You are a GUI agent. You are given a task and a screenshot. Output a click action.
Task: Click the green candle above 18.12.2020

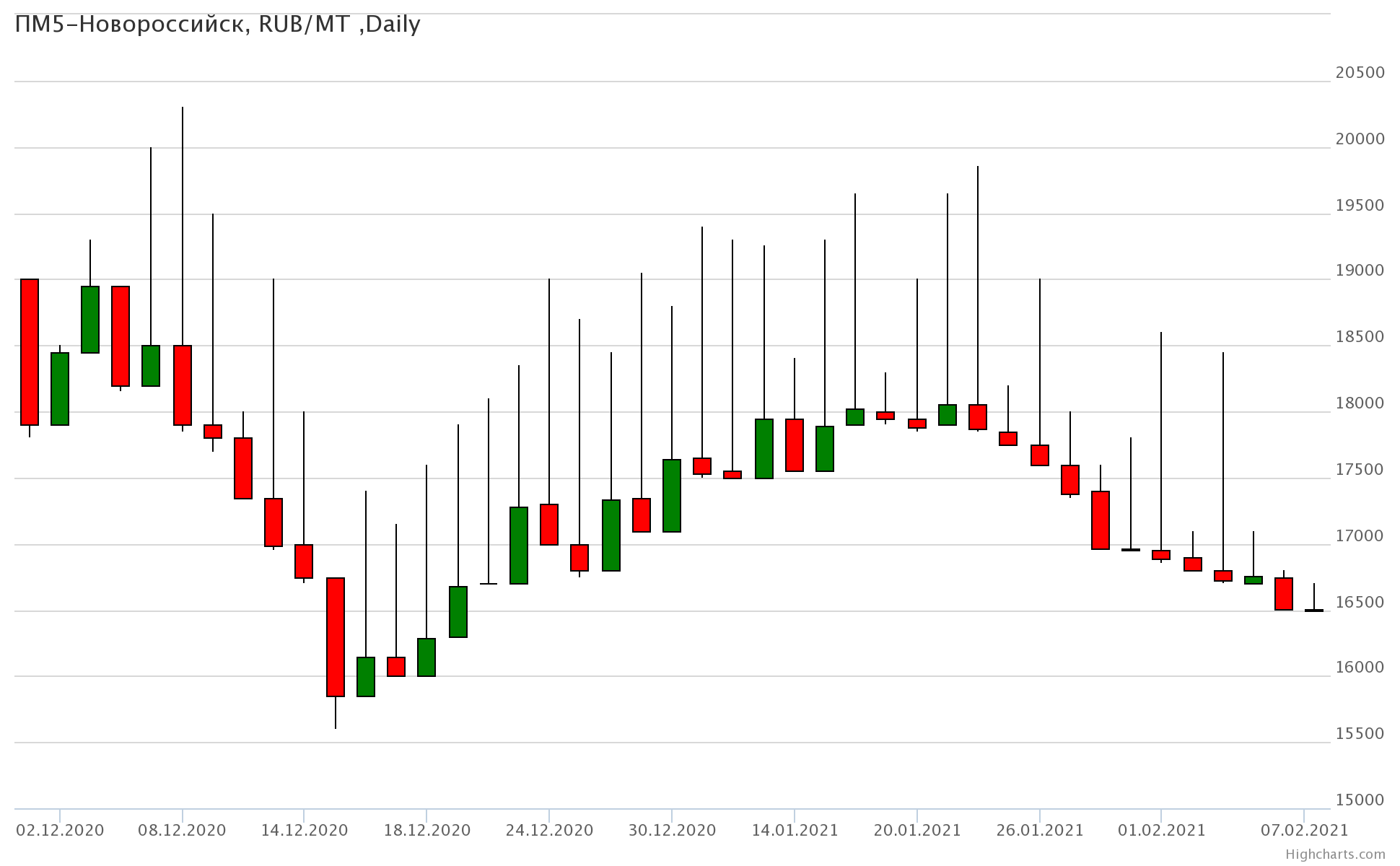pos(426,657)
